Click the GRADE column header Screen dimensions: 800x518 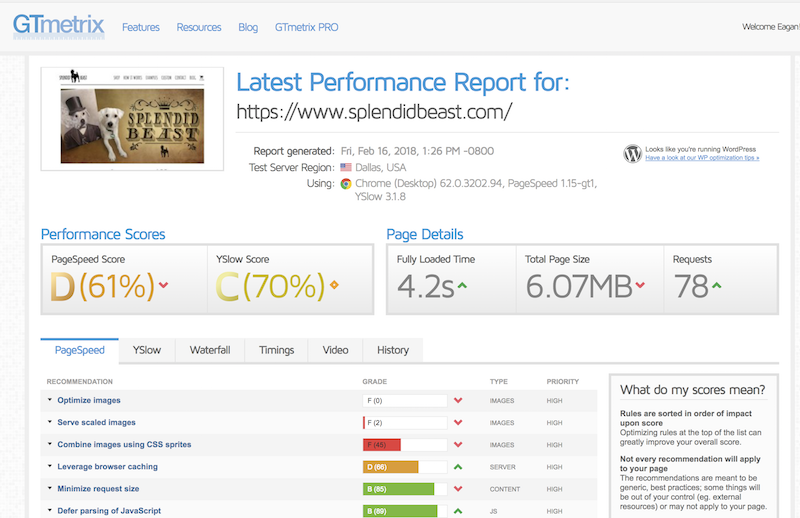coord(374,382)
